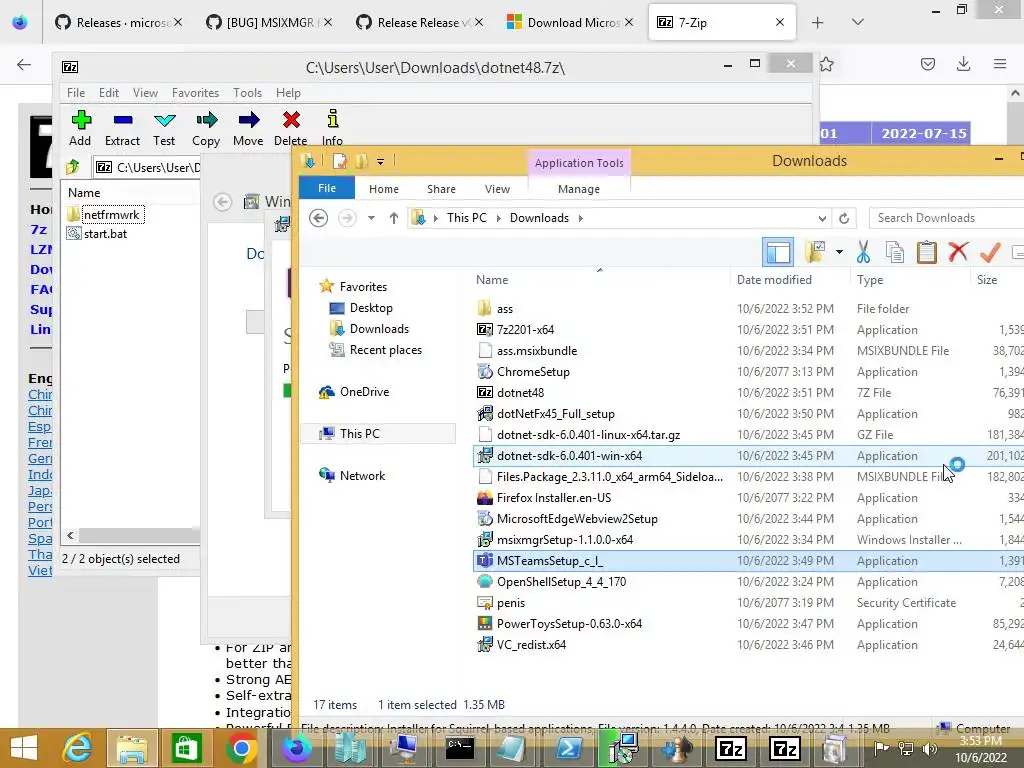The width and height of the screenshot is (1024, 768).
Task: Open the Help menu in 7-Zip
Action: coord(288,93)
